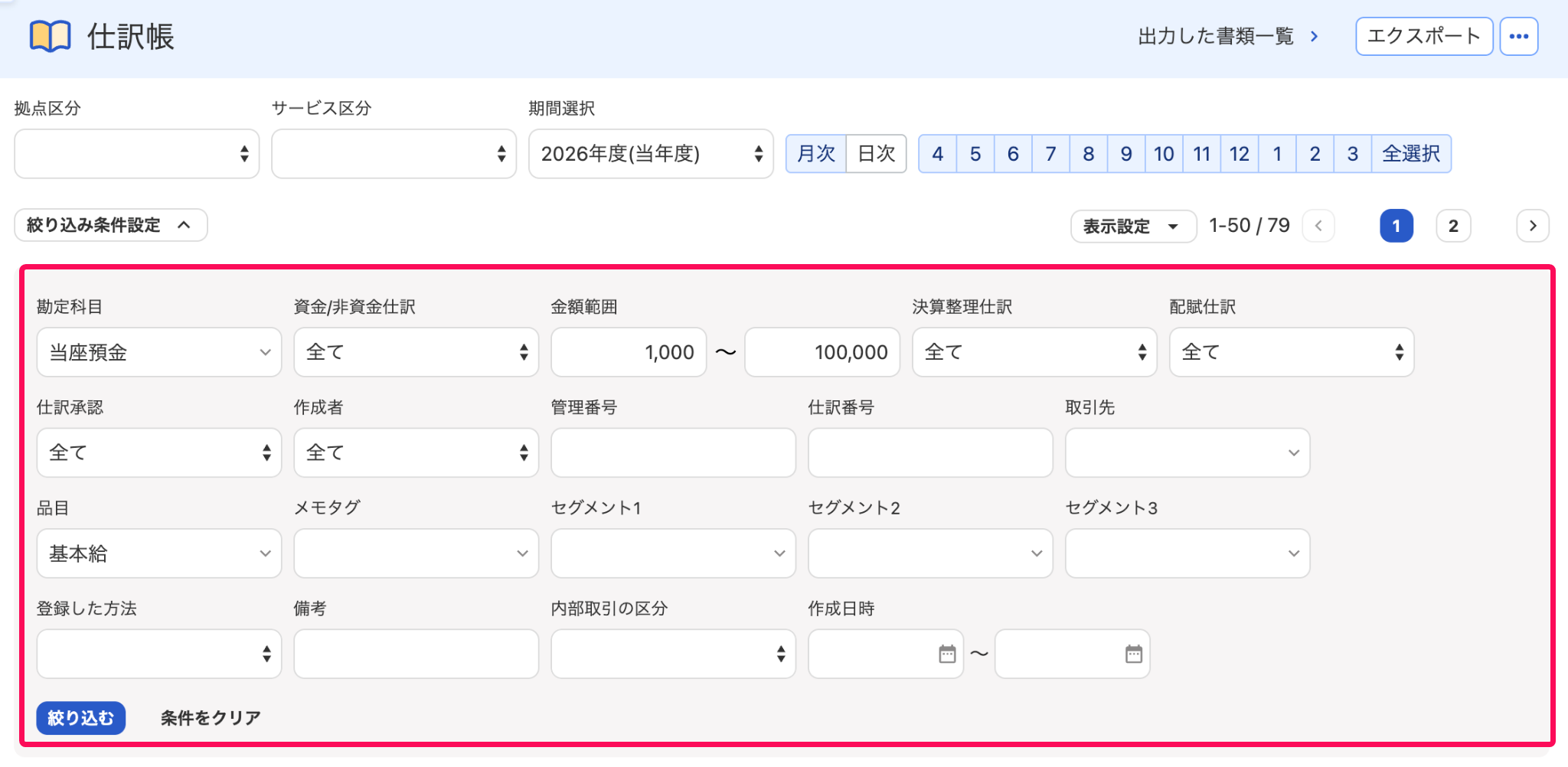This screenshot has width=1568, height=767.
Task: Open サービス区分 dropdown
Action: (394, 154)
